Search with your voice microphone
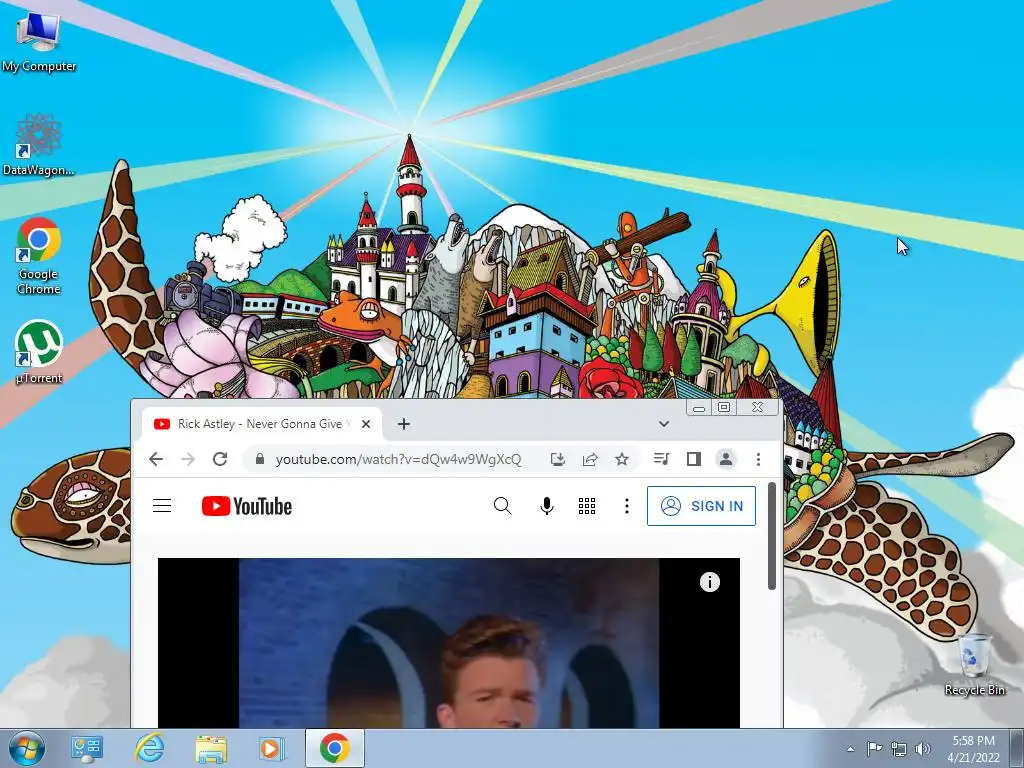Screen dimensions: 1024x768 (547, 505)
